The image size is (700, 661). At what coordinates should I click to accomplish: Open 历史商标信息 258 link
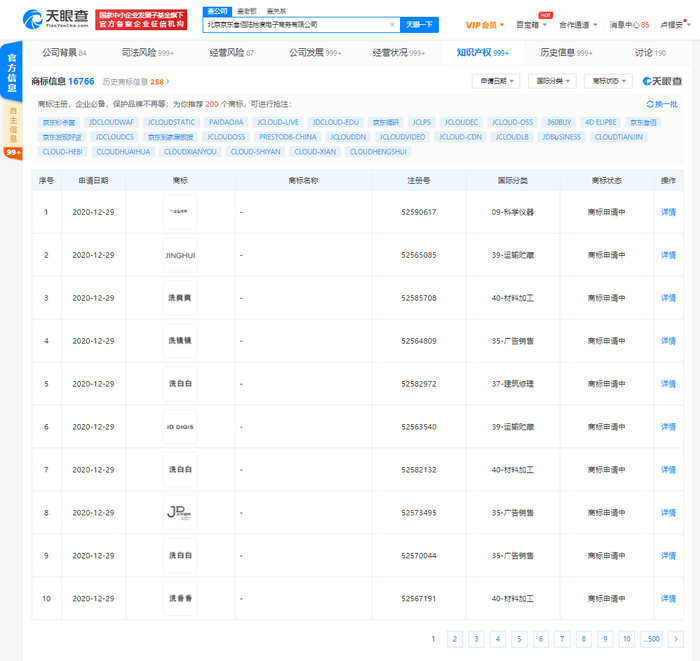(x=136, y=82)
